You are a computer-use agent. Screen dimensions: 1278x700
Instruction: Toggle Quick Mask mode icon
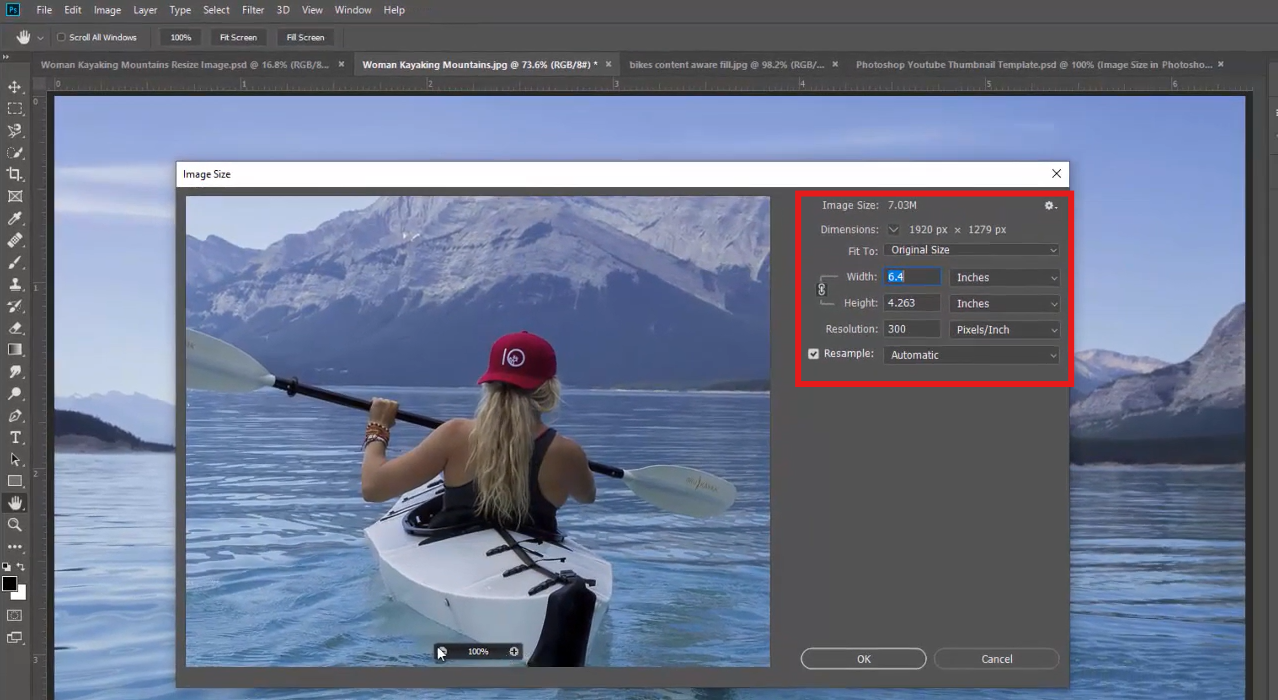[x=15, y=615]
